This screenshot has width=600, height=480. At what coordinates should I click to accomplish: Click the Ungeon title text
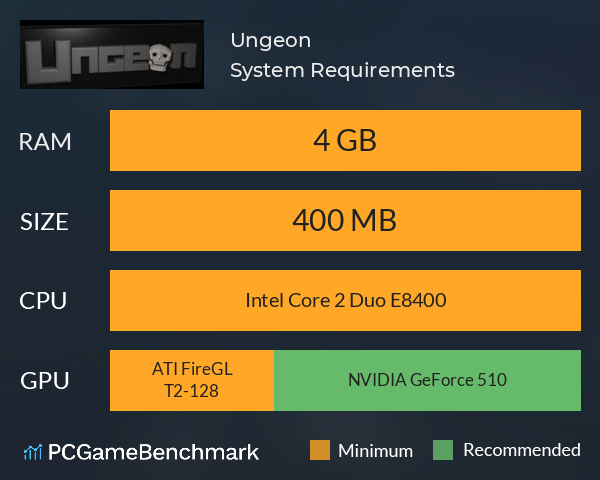click(x=271, y=41)
